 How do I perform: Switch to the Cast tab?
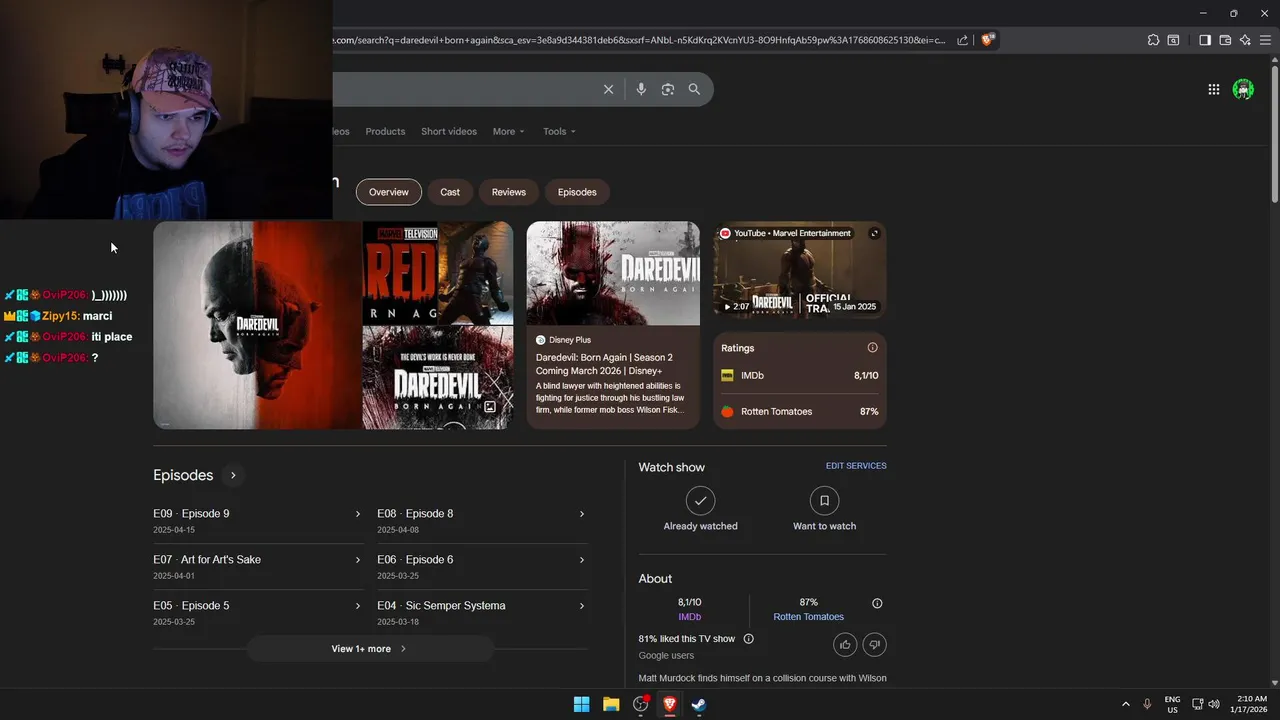pos(450,192)
